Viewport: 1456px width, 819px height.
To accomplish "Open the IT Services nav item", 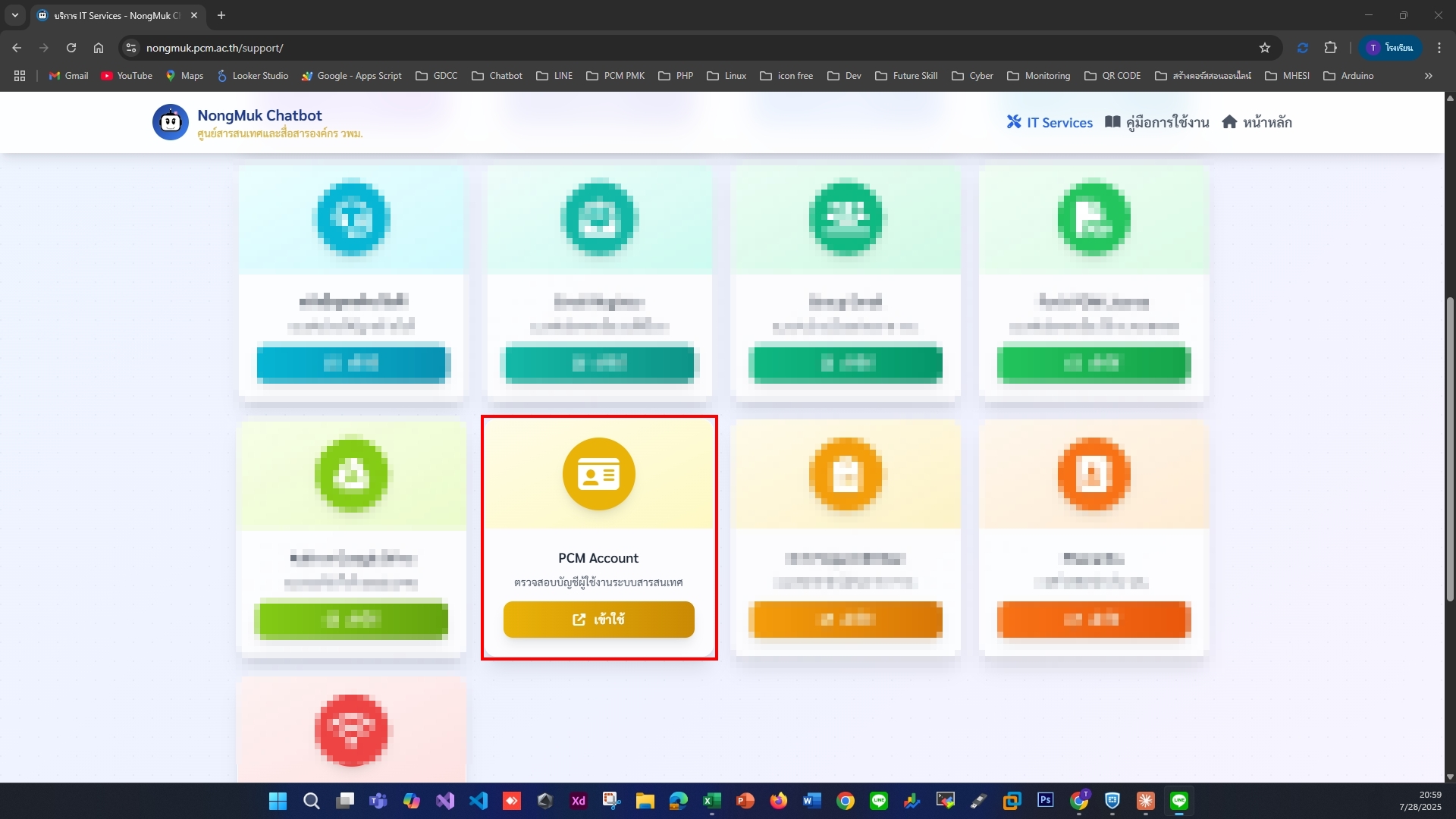I will point(1050,123).
